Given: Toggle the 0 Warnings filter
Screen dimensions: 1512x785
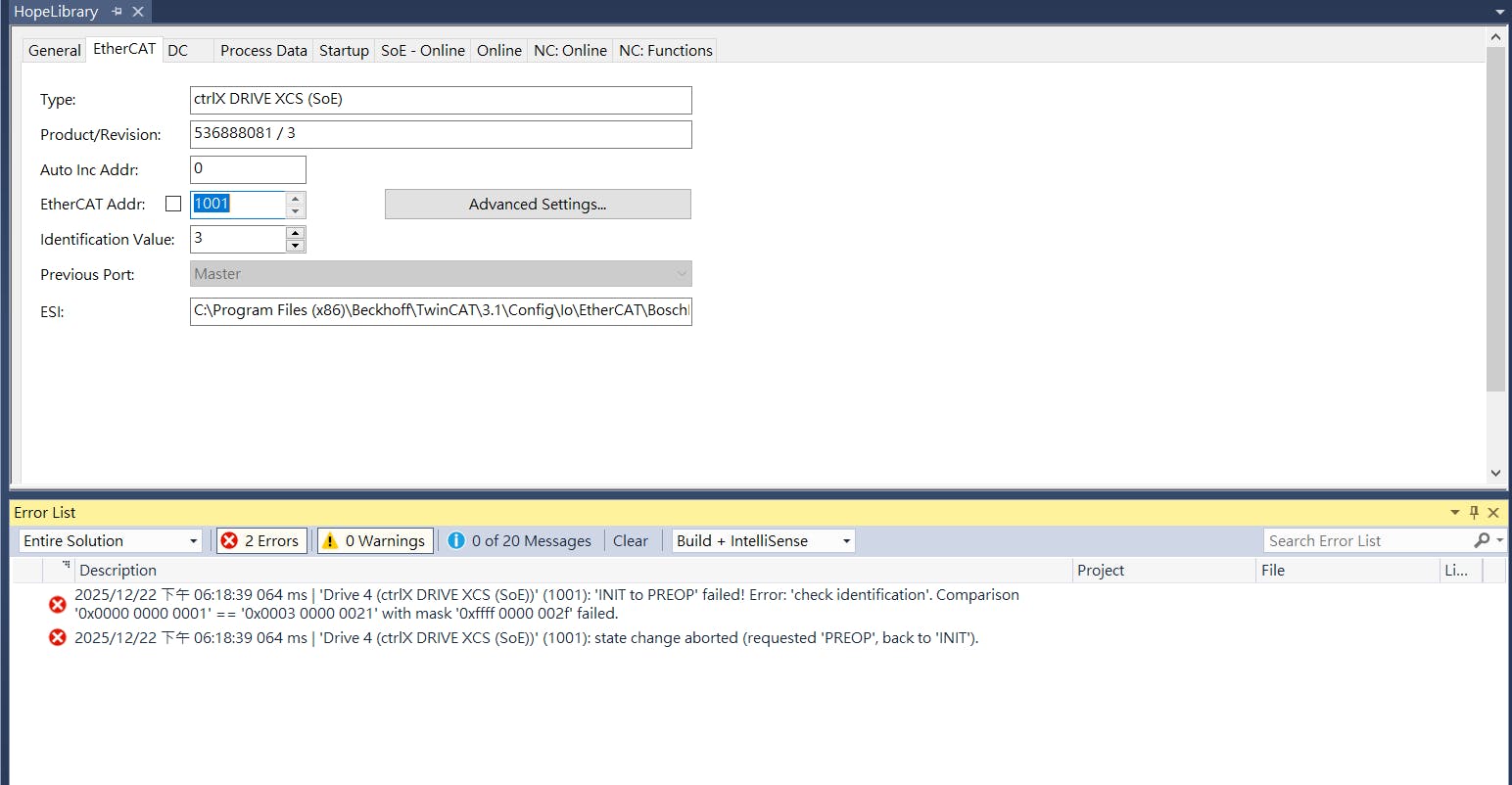Looking at the screenshot, I should click(375, 540).
